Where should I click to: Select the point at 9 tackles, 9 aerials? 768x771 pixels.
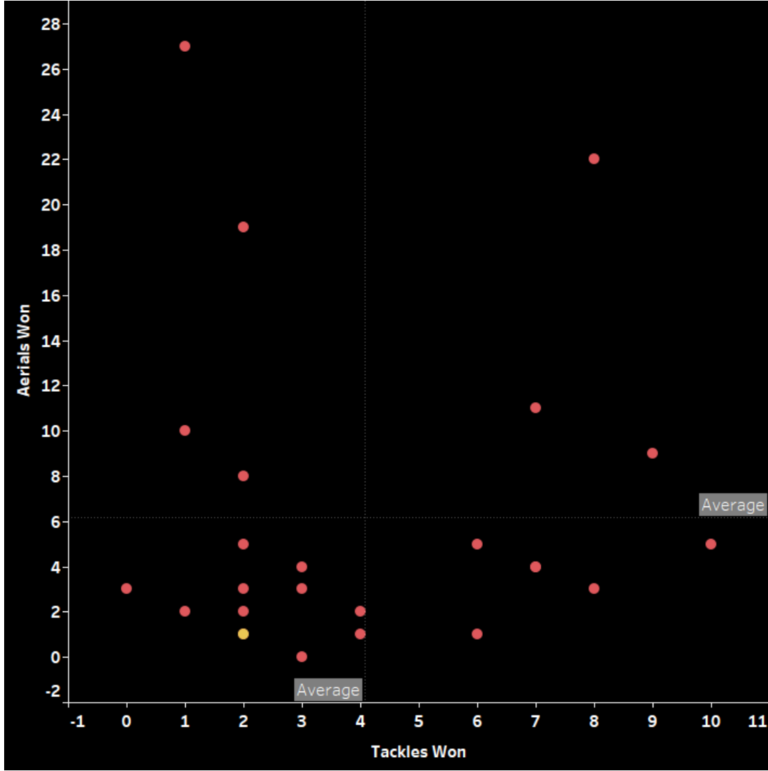coord(653,453)
